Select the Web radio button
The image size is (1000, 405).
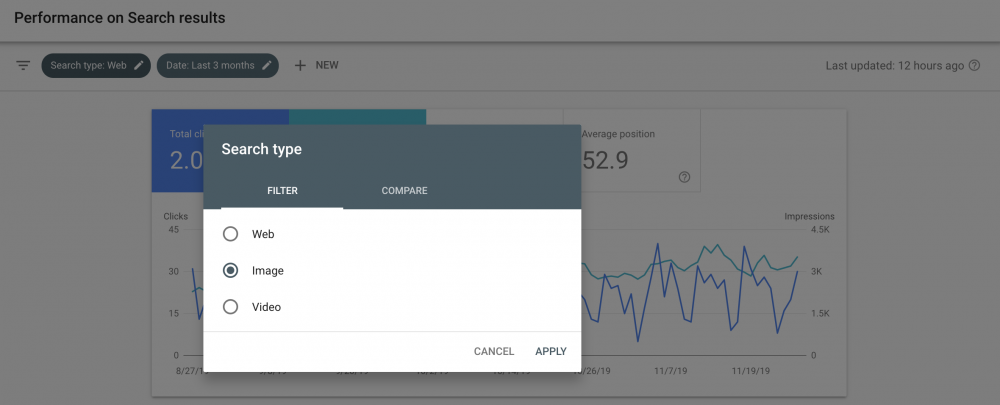(231, 234)
